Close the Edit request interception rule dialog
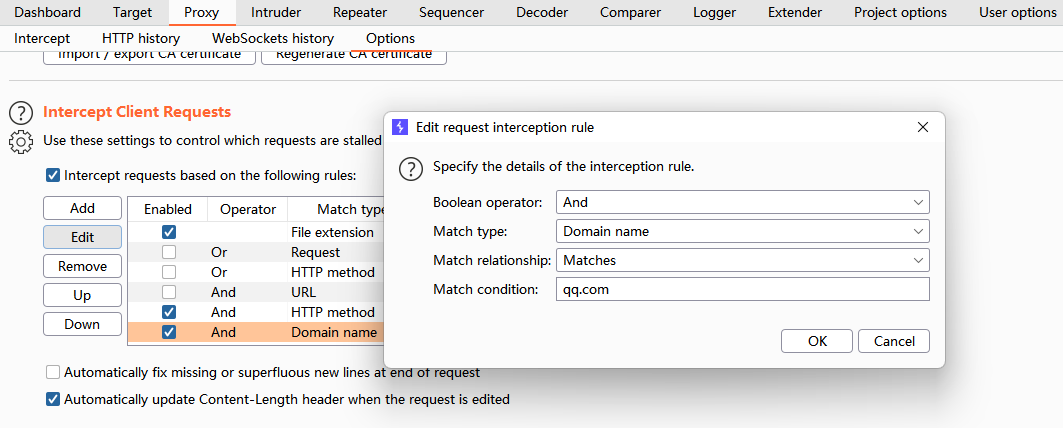This screenshot has width=1063, height=428. pyautogui.click(x=922, y=127)
